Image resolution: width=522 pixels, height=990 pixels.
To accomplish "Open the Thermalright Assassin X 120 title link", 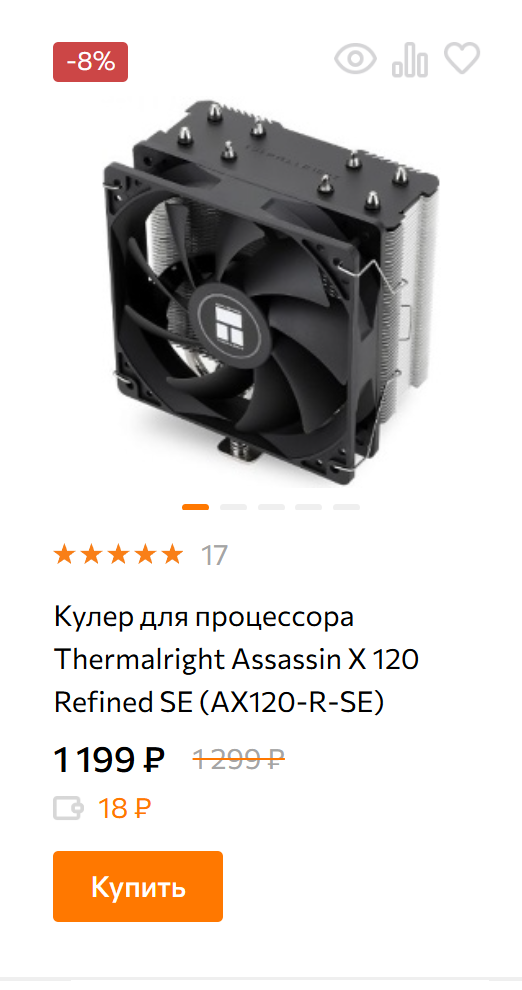I will point(237,660).
